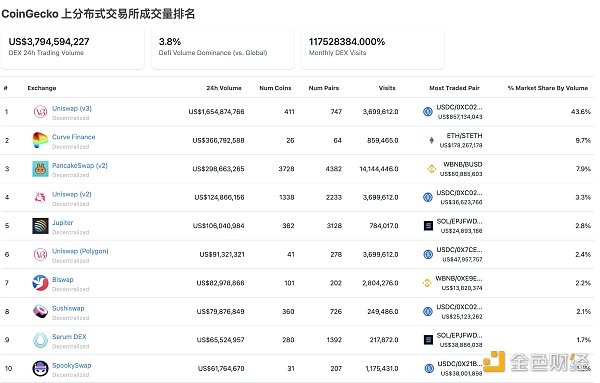The width and height of the screenshot is (600, 383).
Task: Click the US$3,794,594,227 total volume figure
Action: pyautogui.click(x=49, y=42)
